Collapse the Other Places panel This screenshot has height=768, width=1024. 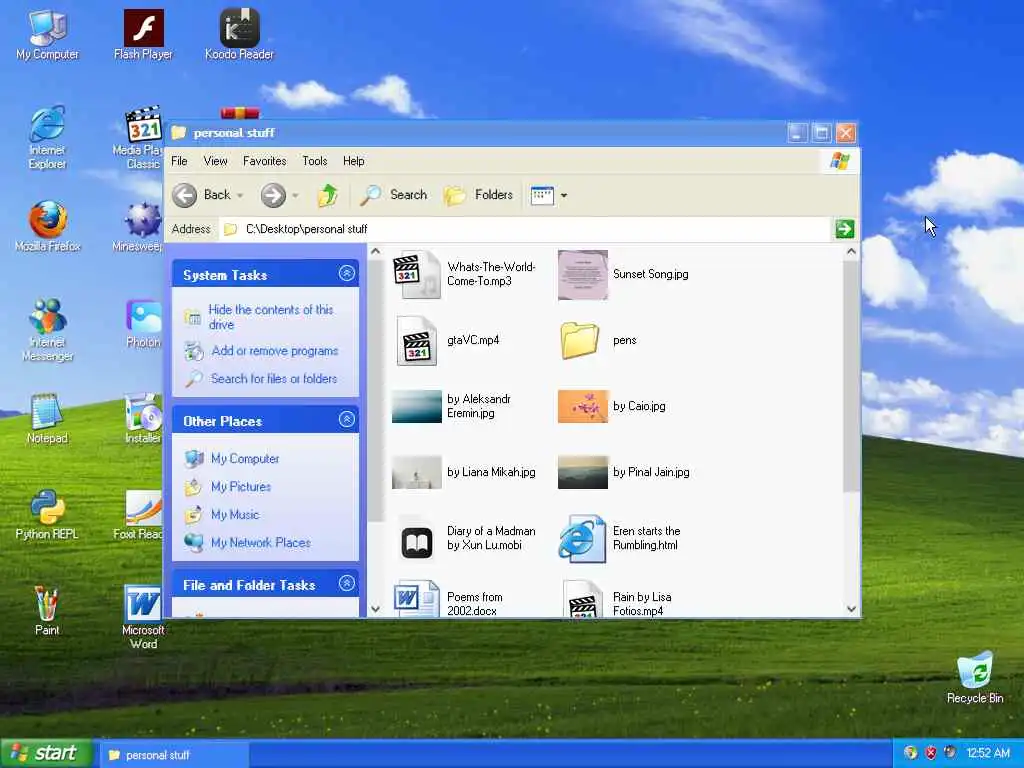point(347,419)
